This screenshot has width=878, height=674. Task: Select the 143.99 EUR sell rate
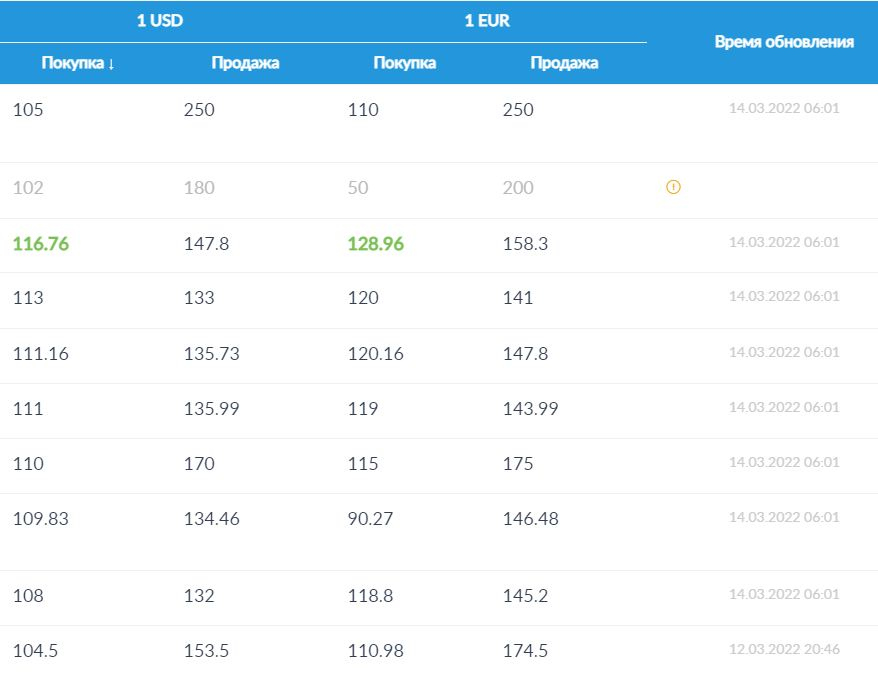530,408
